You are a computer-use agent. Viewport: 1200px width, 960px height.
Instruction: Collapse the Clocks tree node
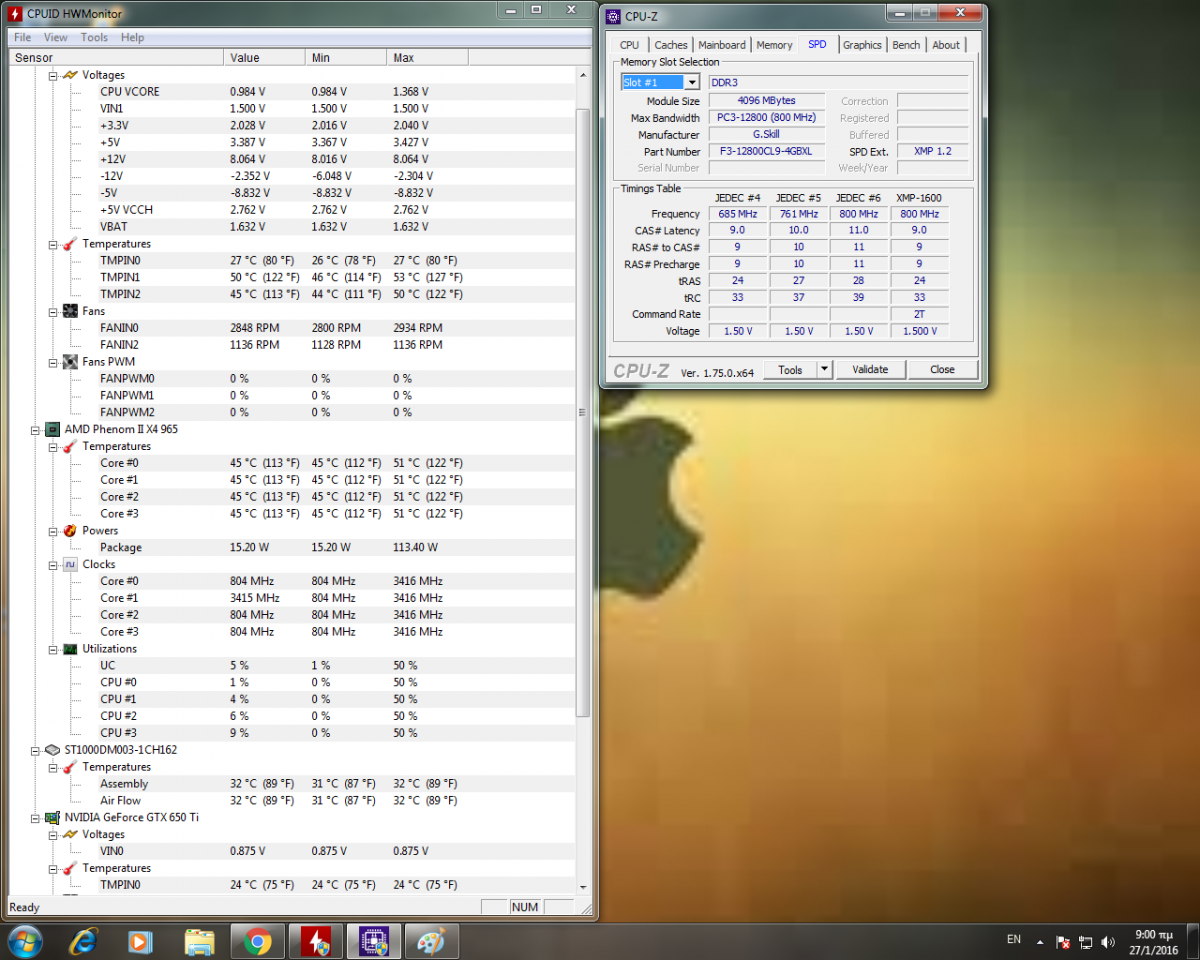tap(53, 564)
